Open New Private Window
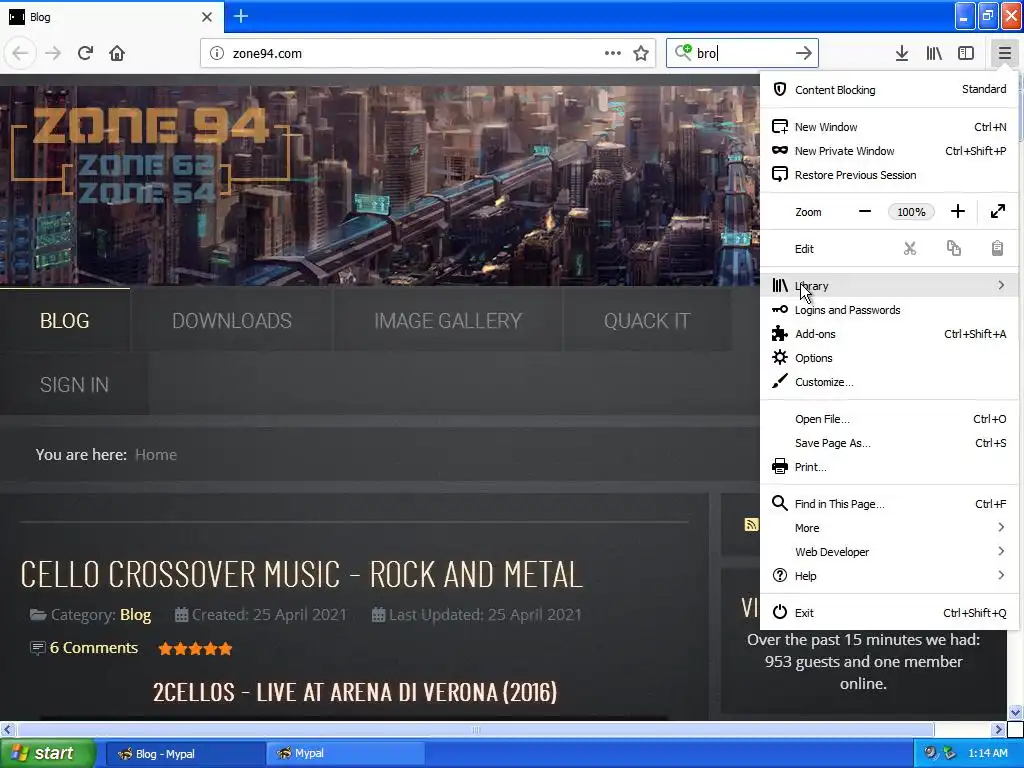This screenshot has width=1024, height=768. click(889, 151)
